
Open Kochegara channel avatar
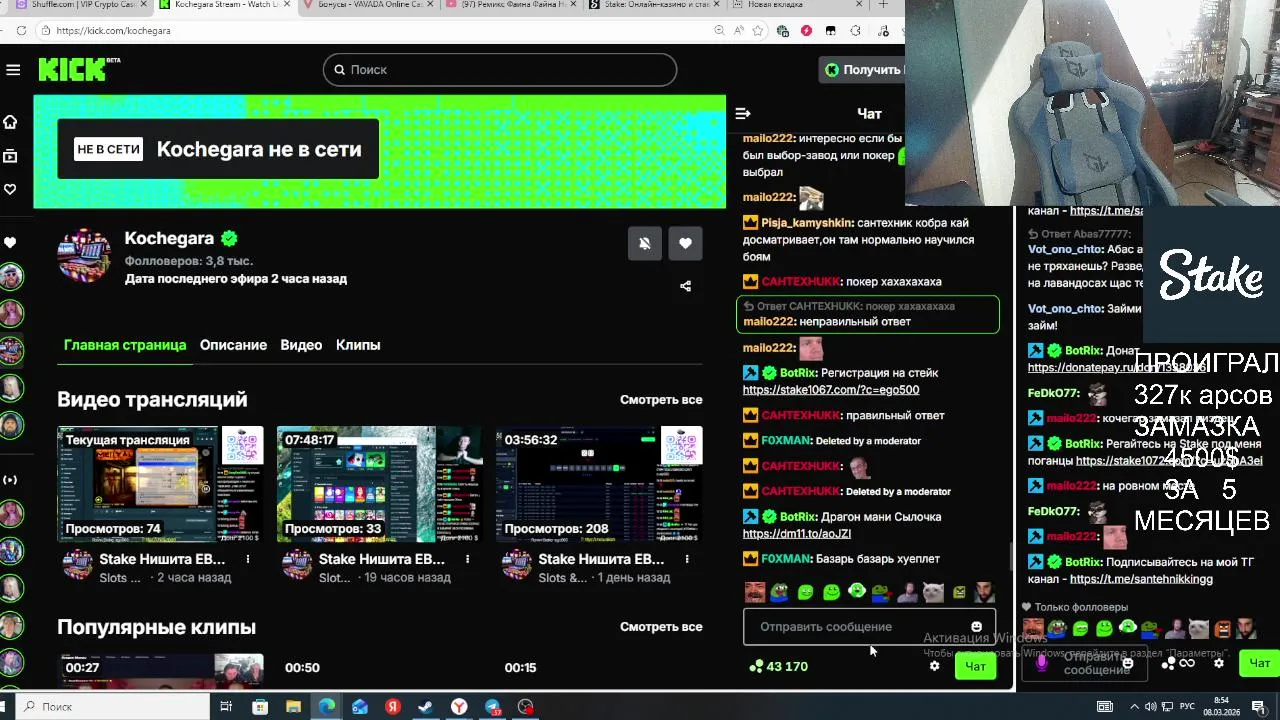coord(85,257)
